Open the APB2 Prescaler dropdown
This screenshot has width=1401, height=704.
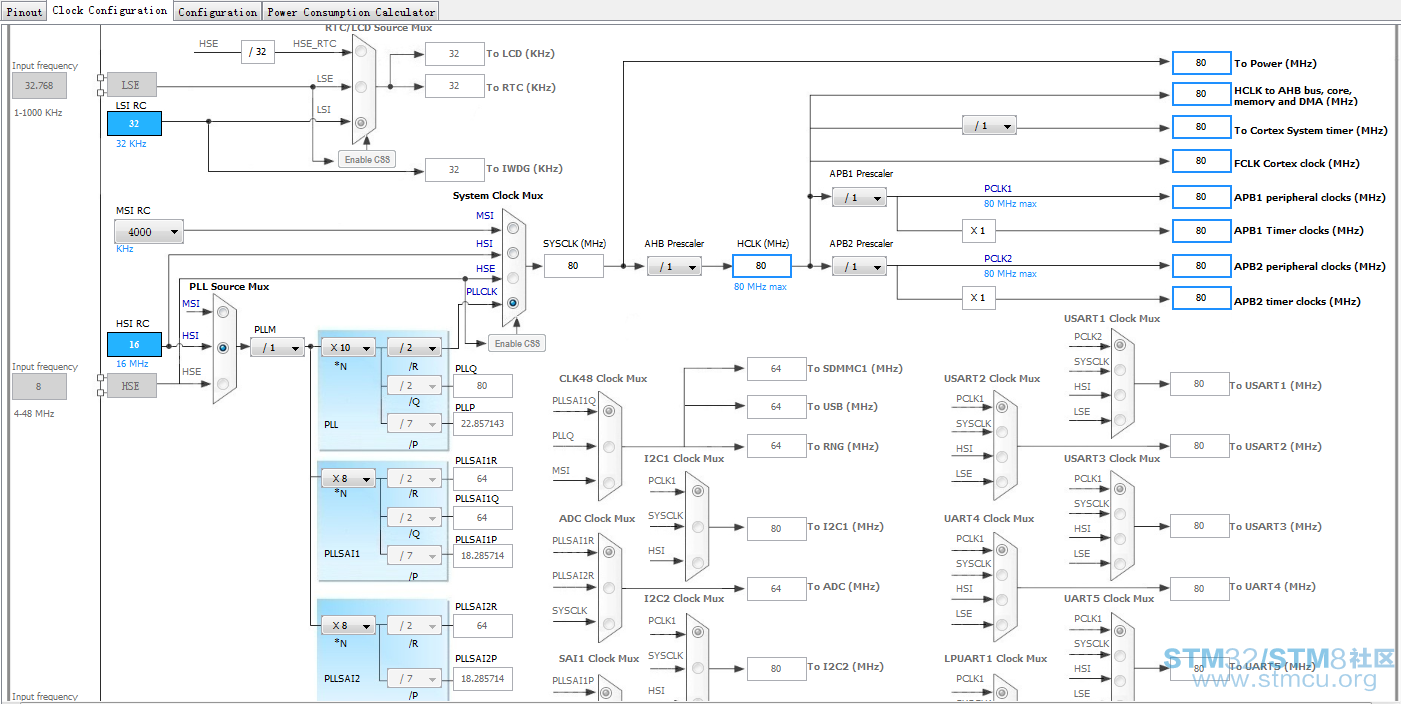click(859, 267)
